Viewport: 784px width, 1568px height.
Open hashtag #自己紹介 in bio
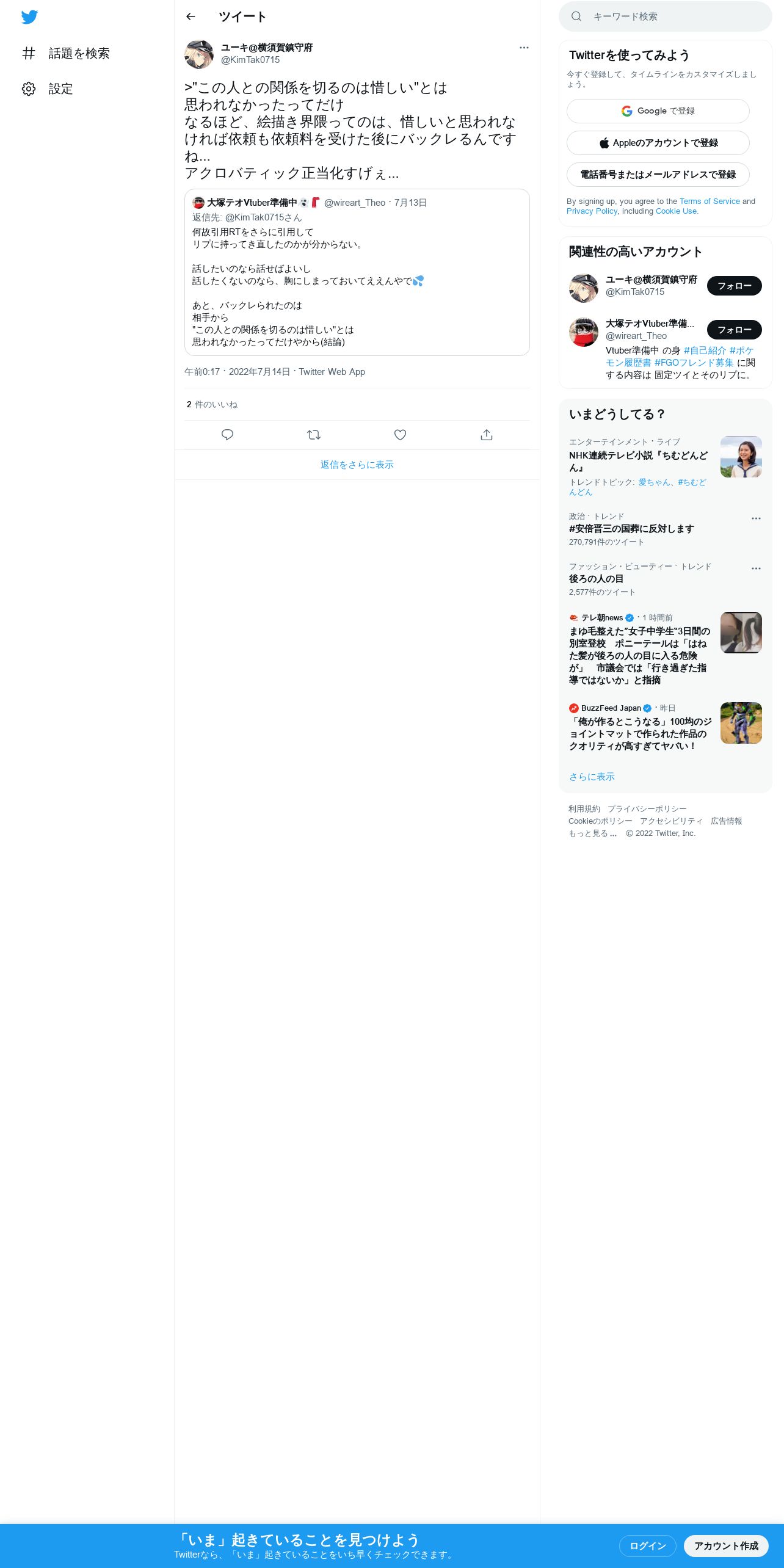[x=705, y=350]
